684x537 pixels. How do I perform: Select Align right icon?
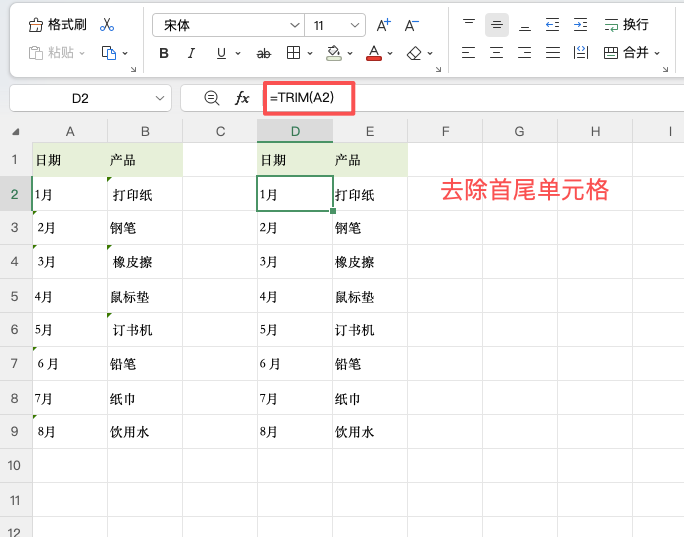[x=525, y=53]
